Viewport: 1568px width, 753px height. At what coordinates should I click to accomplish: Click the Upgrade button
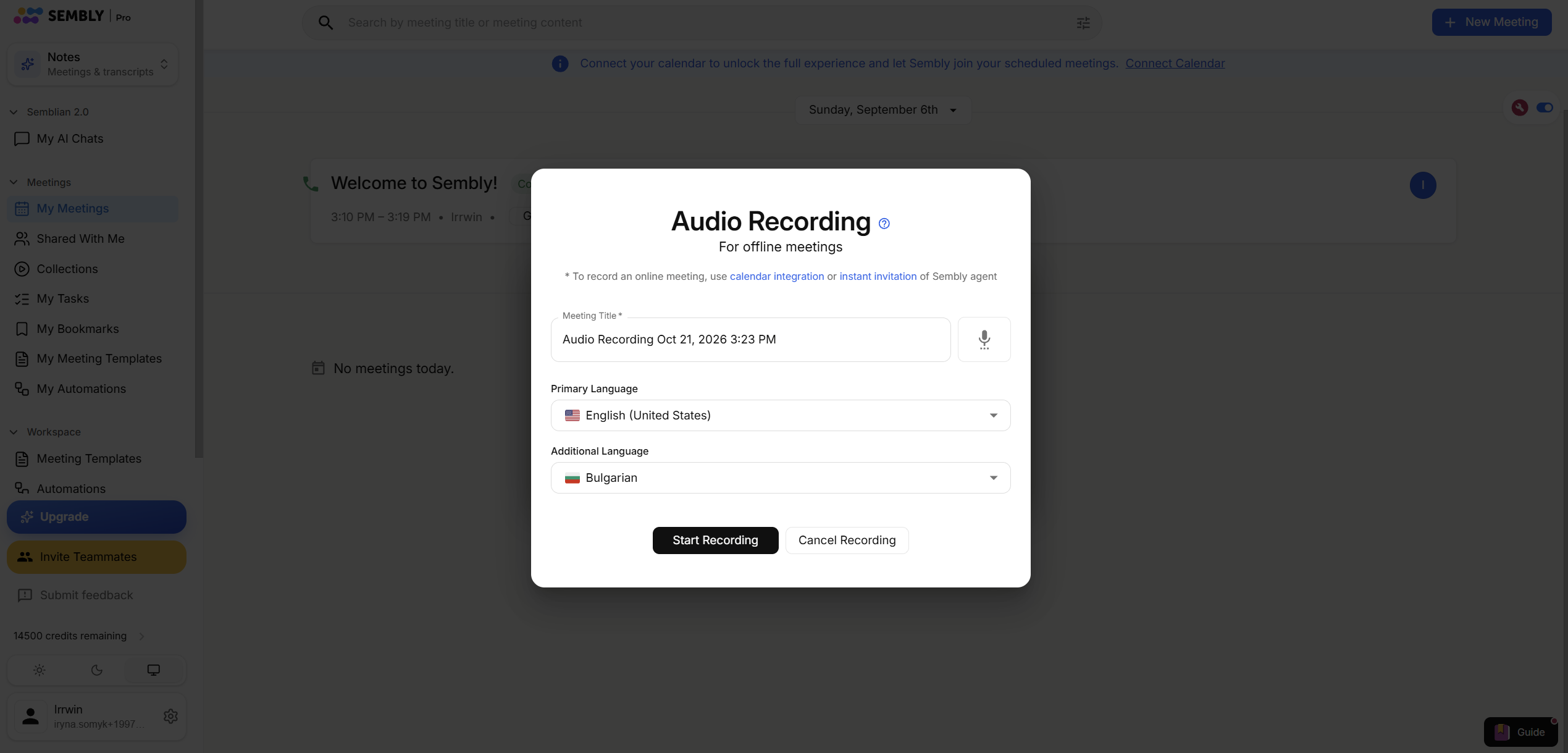(x=96, y=517)
